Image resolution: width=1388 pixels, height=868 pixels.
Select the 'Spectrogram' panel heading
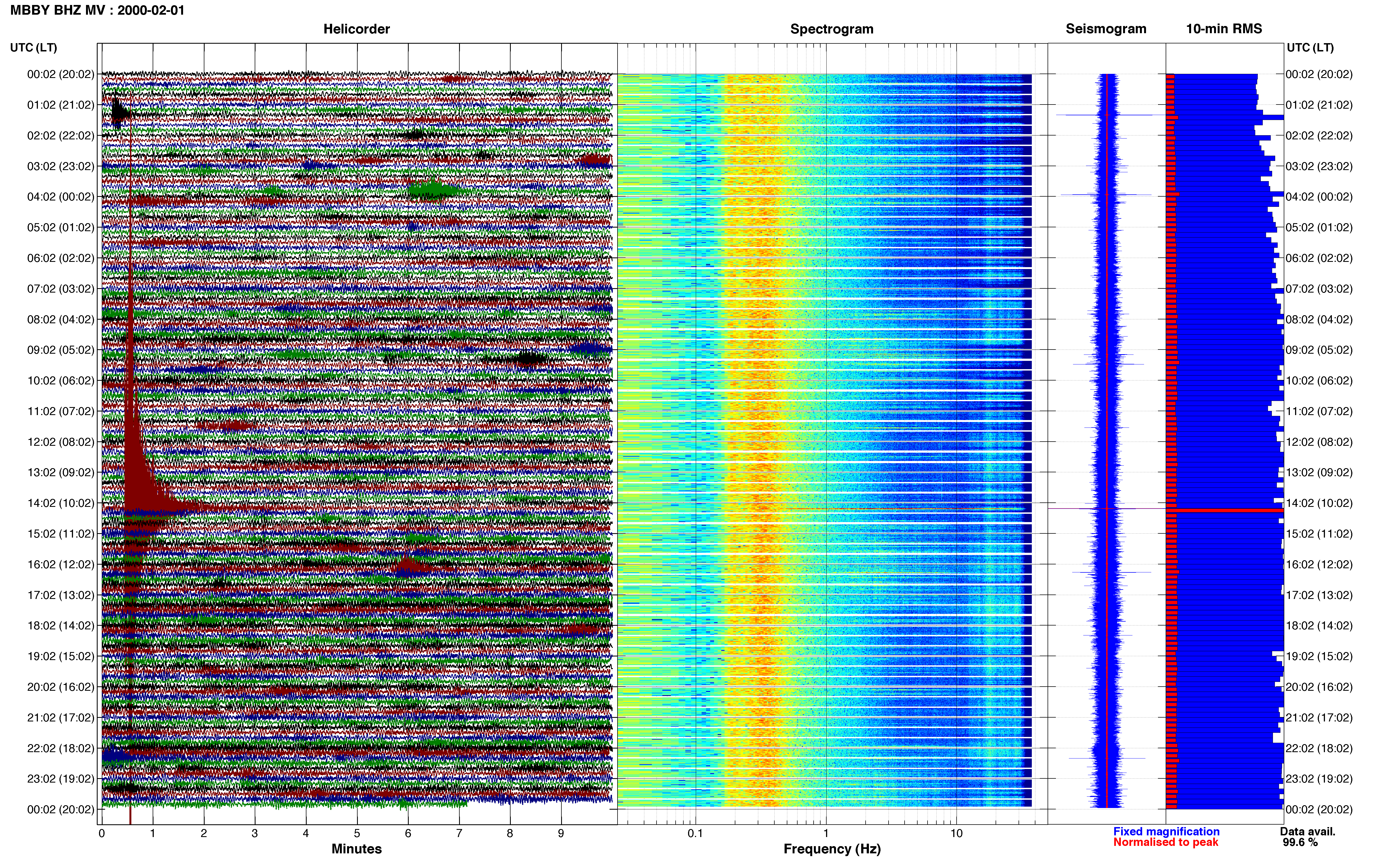click(832, 29)
